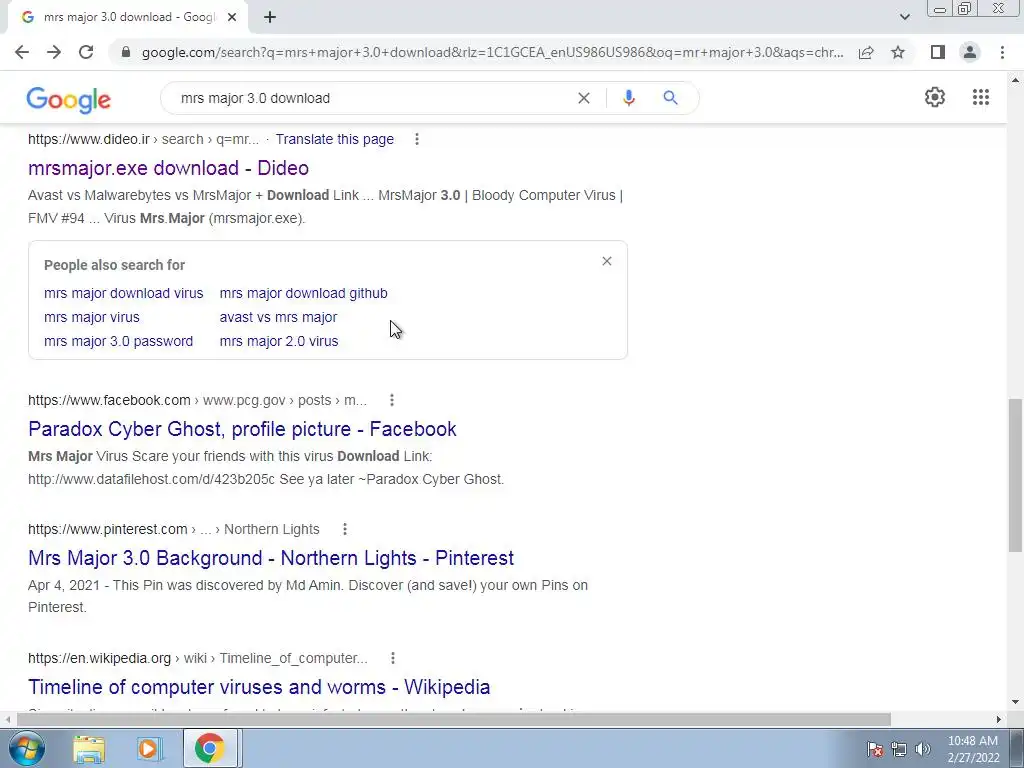1024x768 pixels.
Task: Open options menu for the Facebook result
Action: click(392, 400)
